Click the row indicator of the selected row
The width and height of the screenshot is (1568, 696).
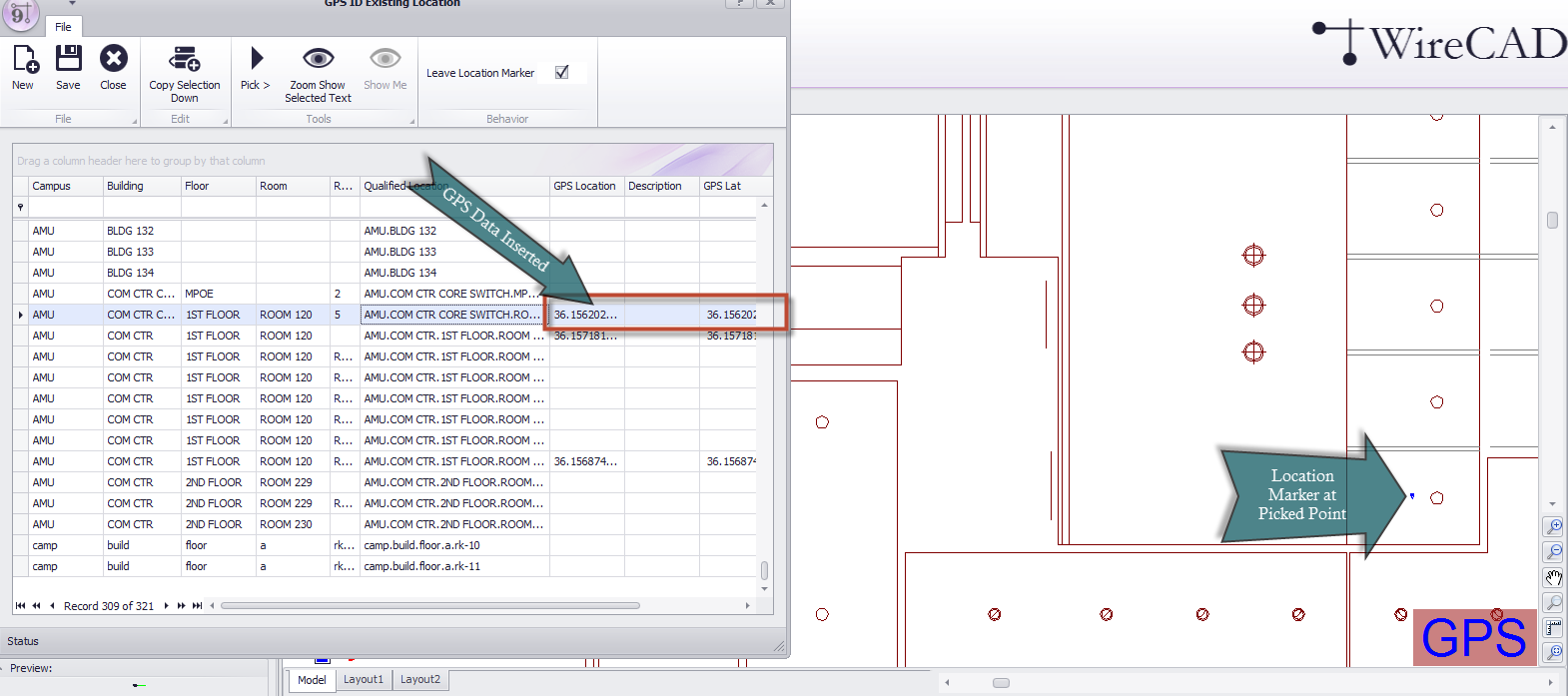pyautogui.click(x=20, y=315)
